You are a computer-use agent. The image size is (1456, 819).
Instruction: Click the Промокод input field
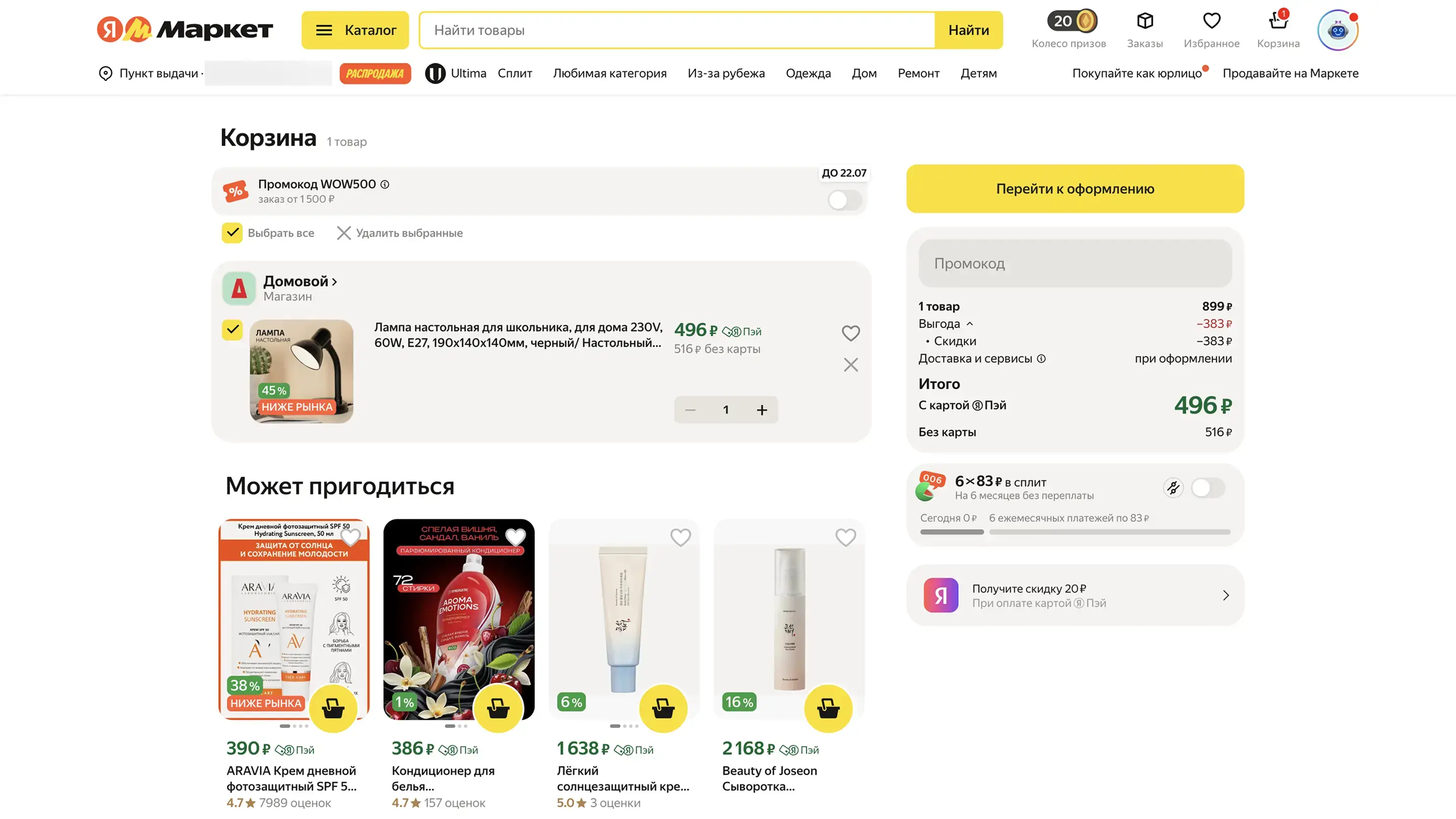click(1075, 263)
